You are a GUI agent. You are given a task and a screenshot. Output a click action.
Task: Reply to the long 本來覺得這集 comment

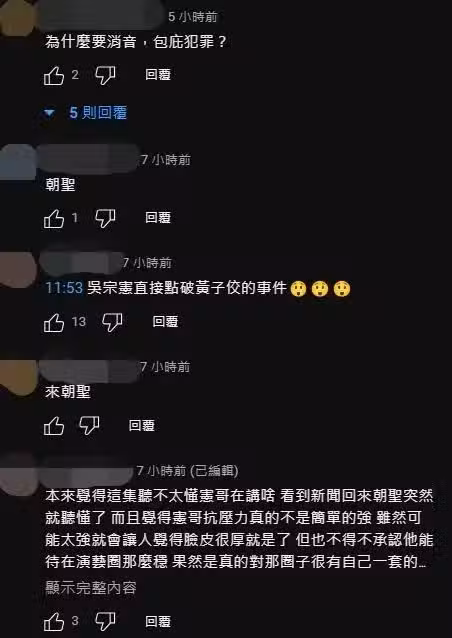158,621
